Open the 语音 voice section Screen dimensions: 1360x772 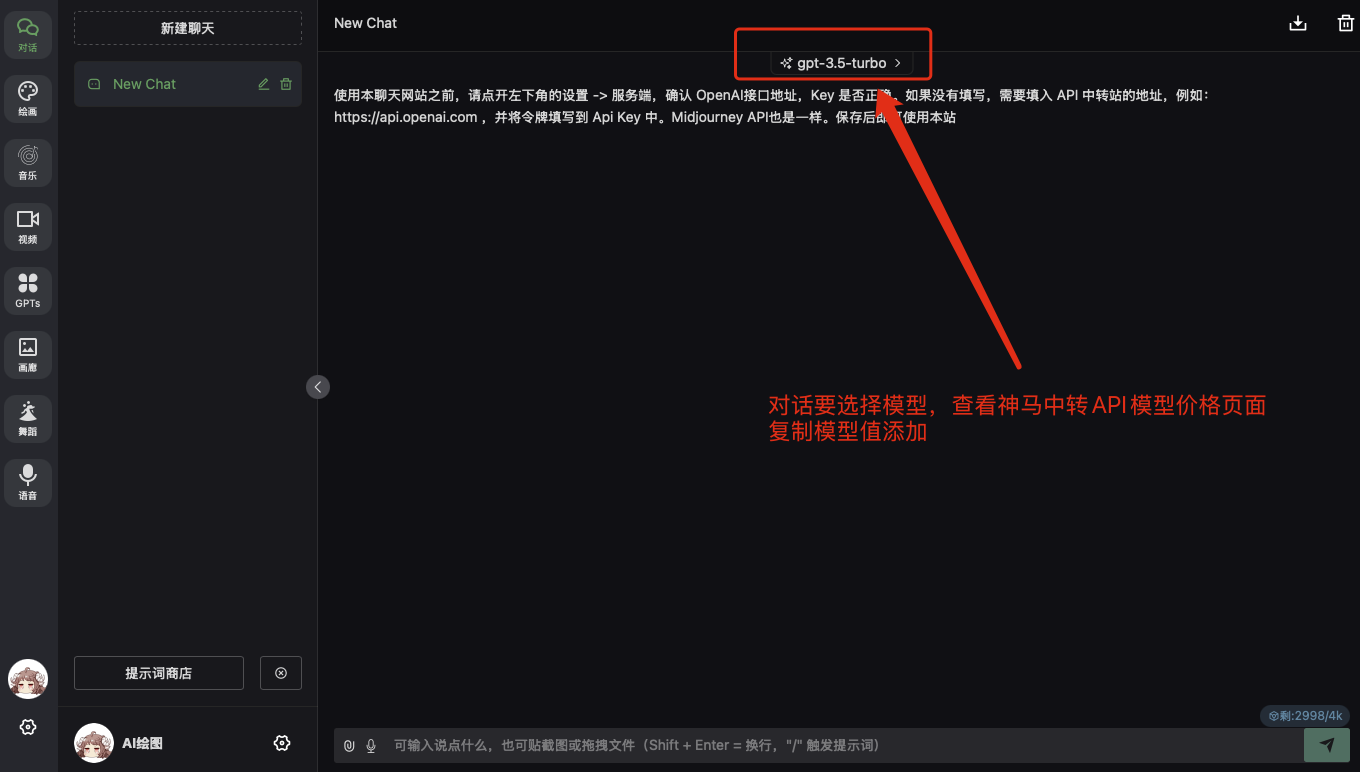pos(28,483)
